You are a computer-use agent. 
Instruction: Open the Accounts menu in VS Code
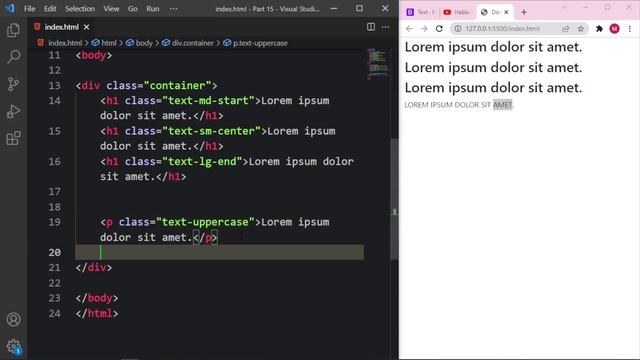(13, 319)
